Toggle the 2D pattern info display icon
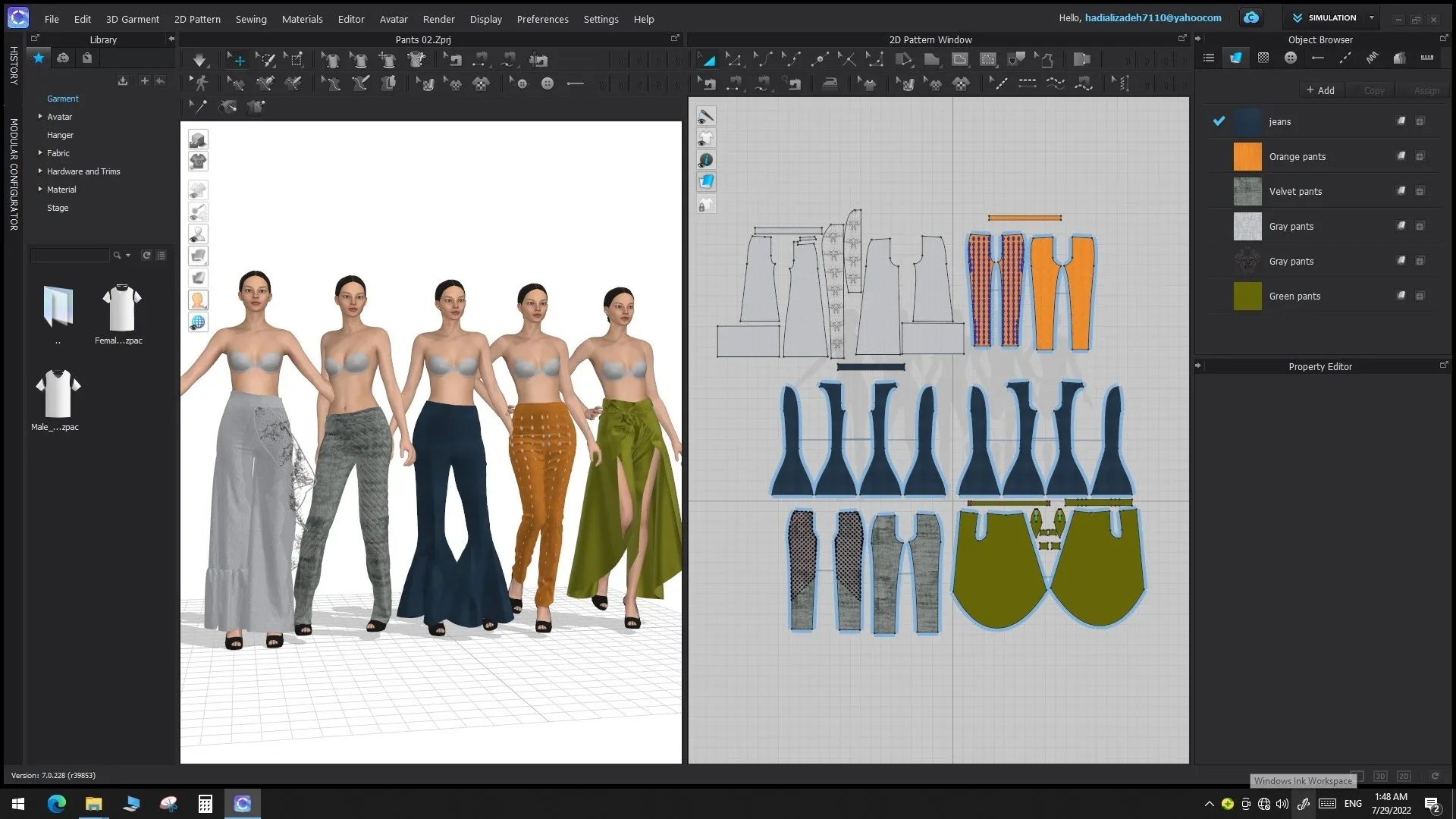This screenshot has height=819, width=1456. (706, 160)
